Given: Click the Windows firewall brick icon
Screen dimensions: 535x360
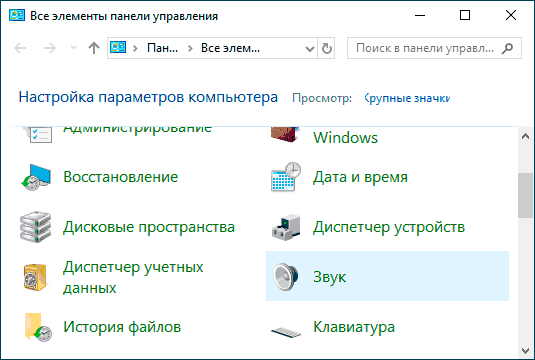Looking at the screenshot, I should pyautogui.click(x=285, y=134).
